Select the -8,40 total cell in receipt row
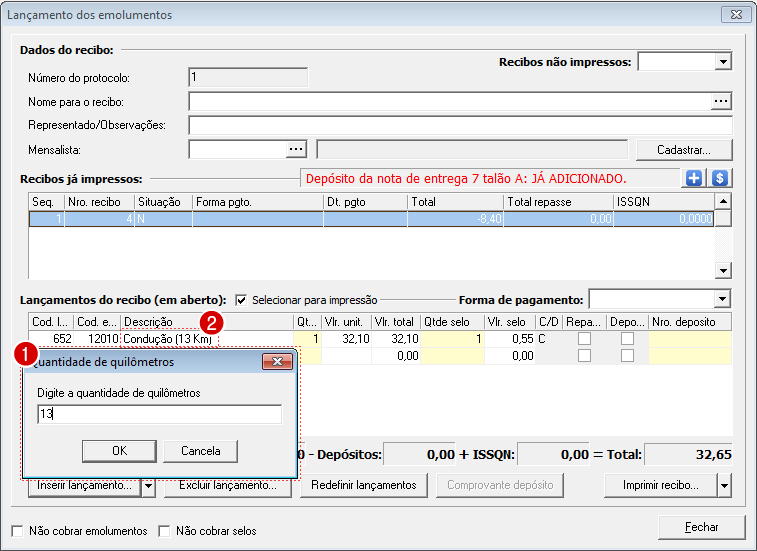Screen dimensions: 757x551 coord(455,219)
